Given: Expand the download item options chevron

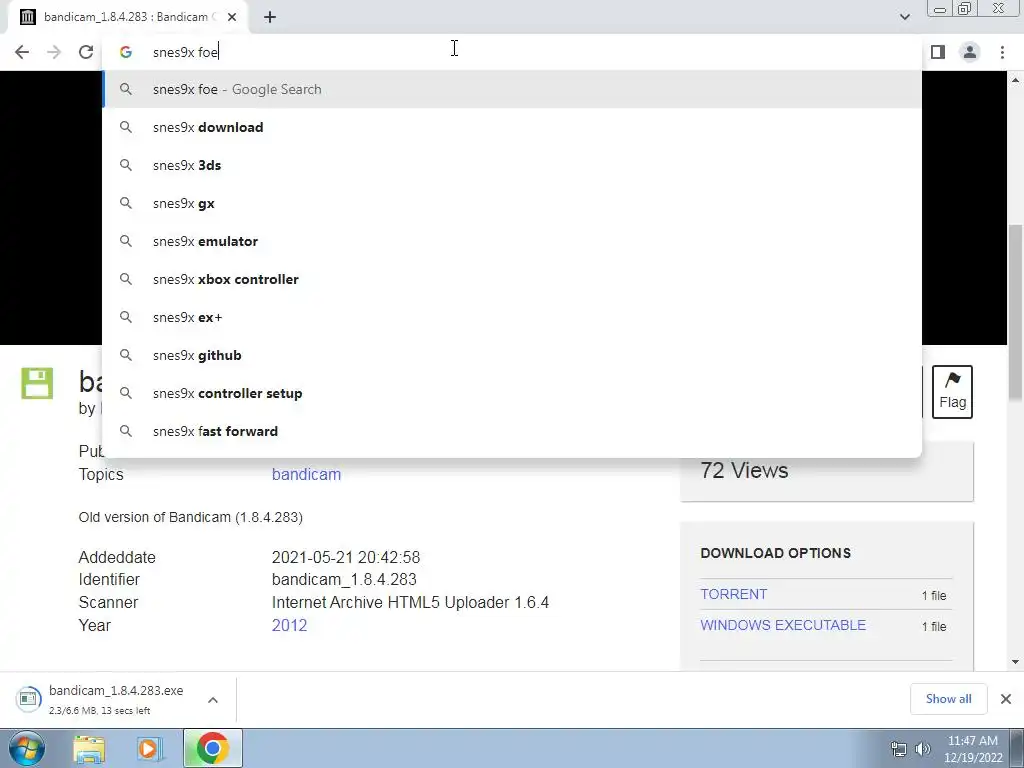Looking at the screenshot, I should pyautogui.click(x=213, y=699).
